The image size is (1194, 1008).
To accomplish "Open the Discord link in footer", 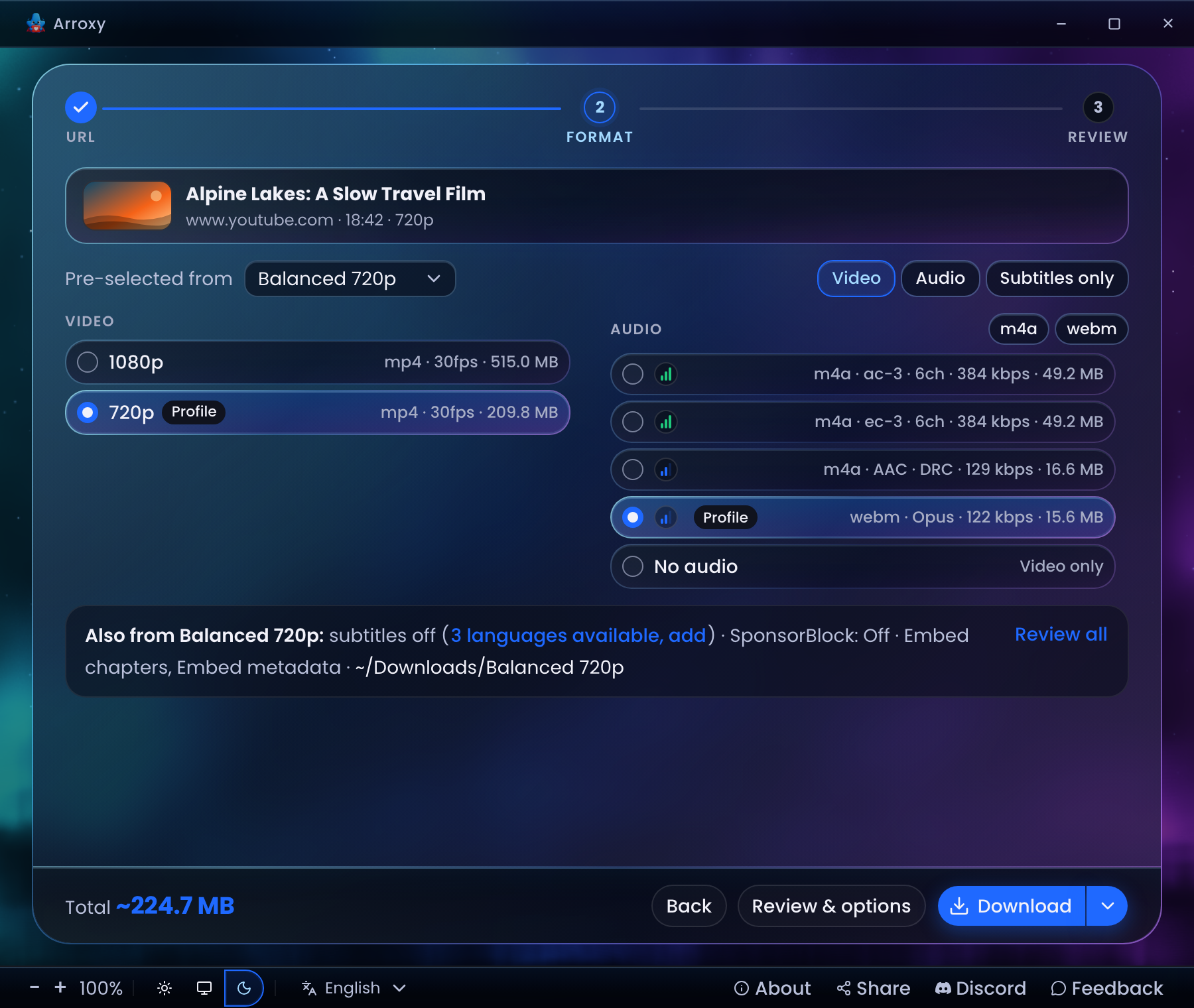I will (x=980, y=988).
